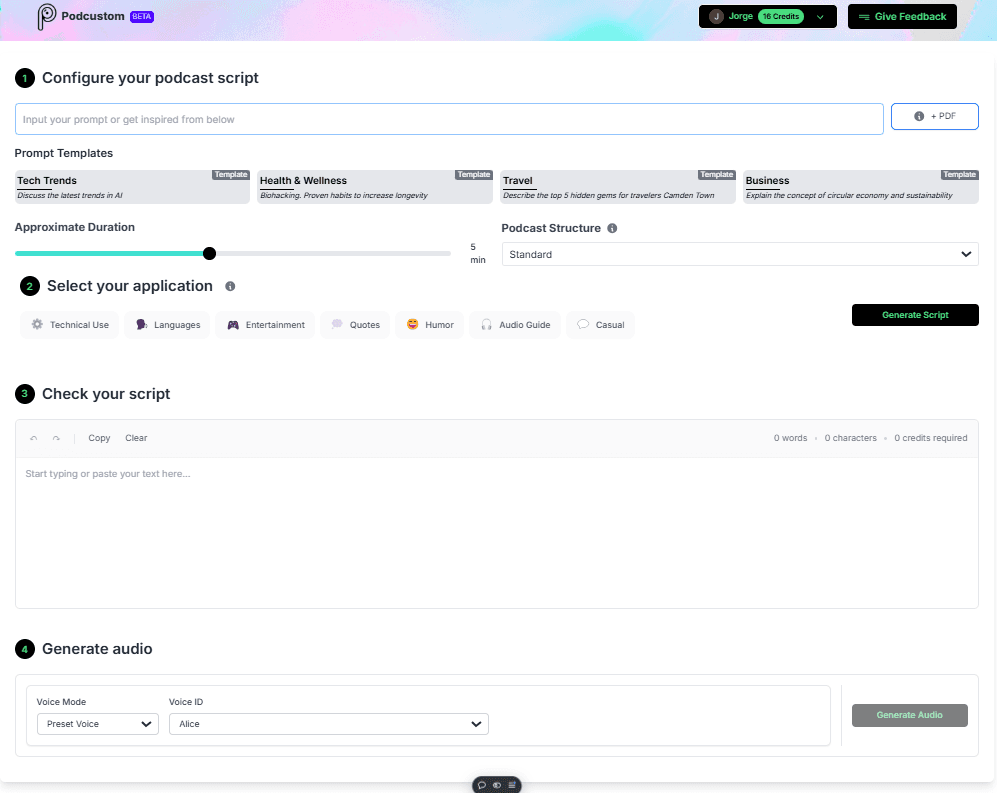Click the Generate Script button
The width and height of the screenshot is (997, 793).
pos(914,314)
